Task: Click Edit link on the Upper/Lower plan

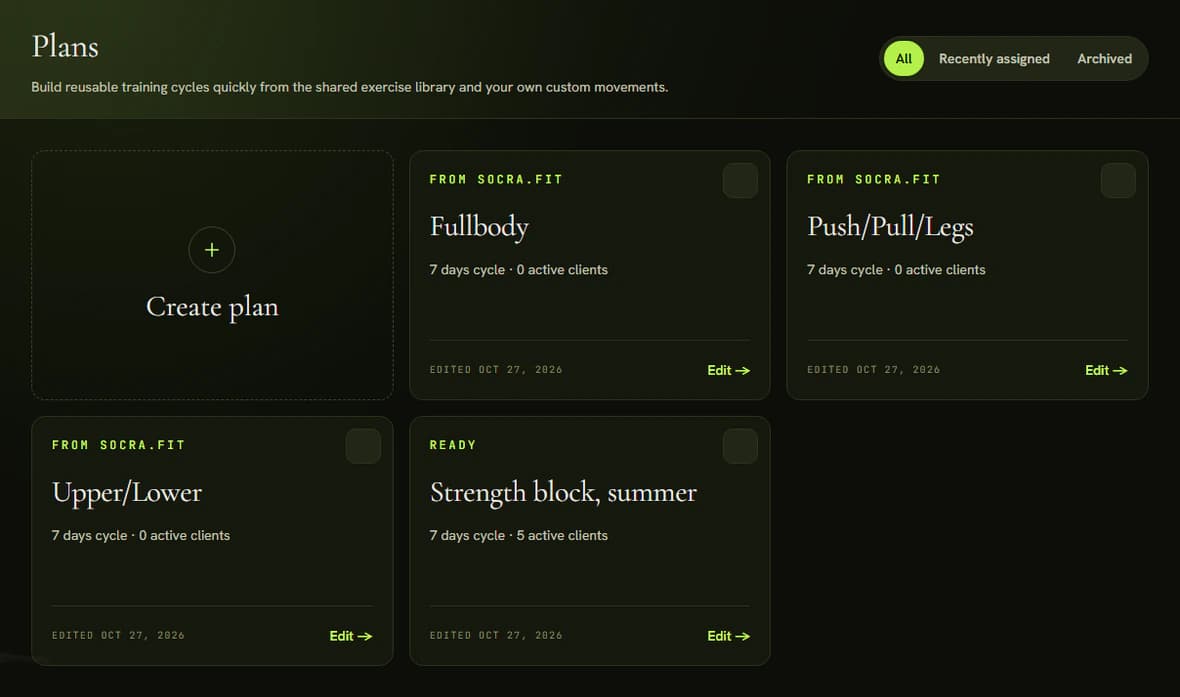Action: pyautogui.click(x=351, y=636)
